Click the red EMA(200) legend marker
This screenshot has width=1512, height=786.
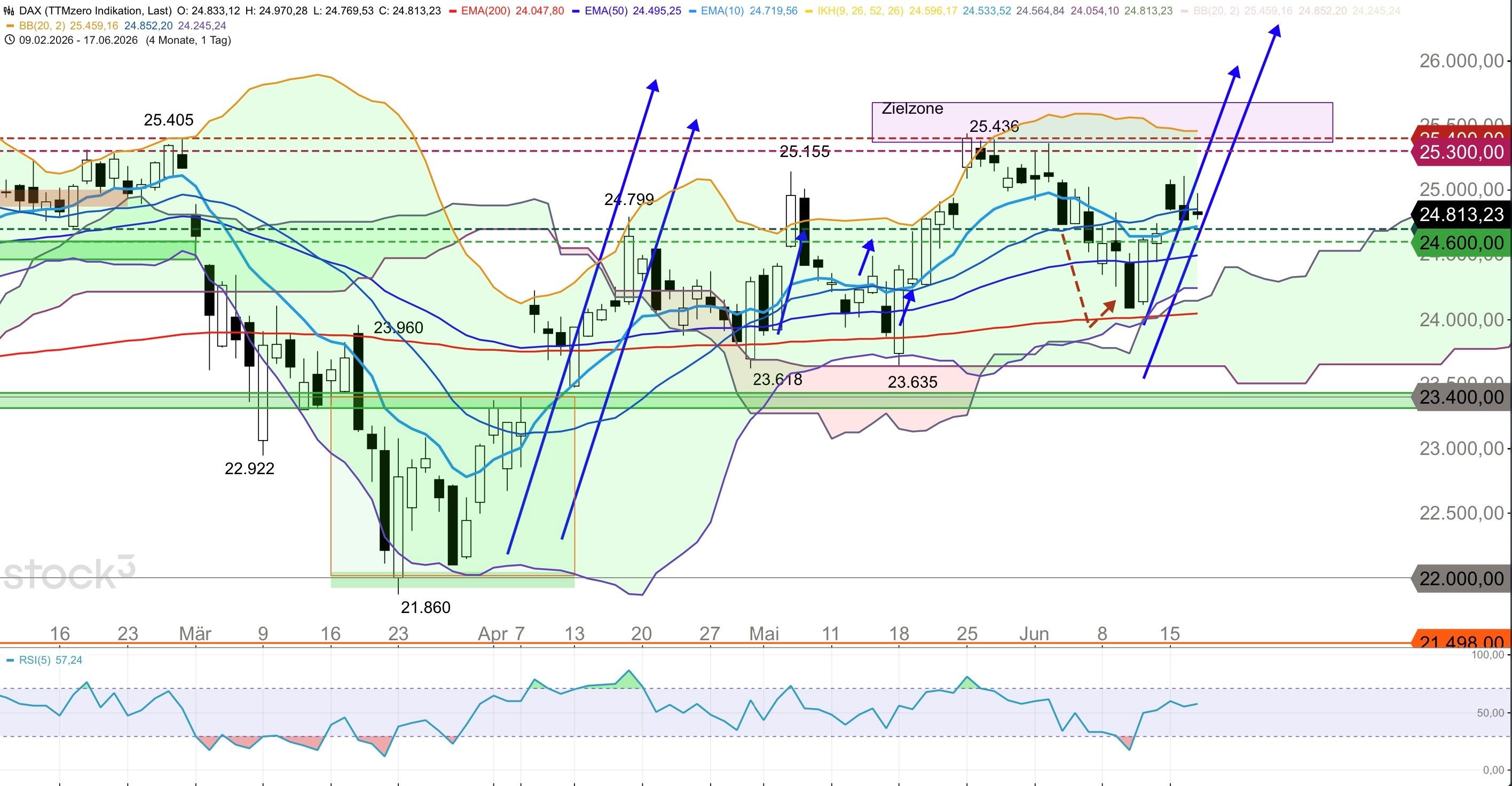pos(453,11)
